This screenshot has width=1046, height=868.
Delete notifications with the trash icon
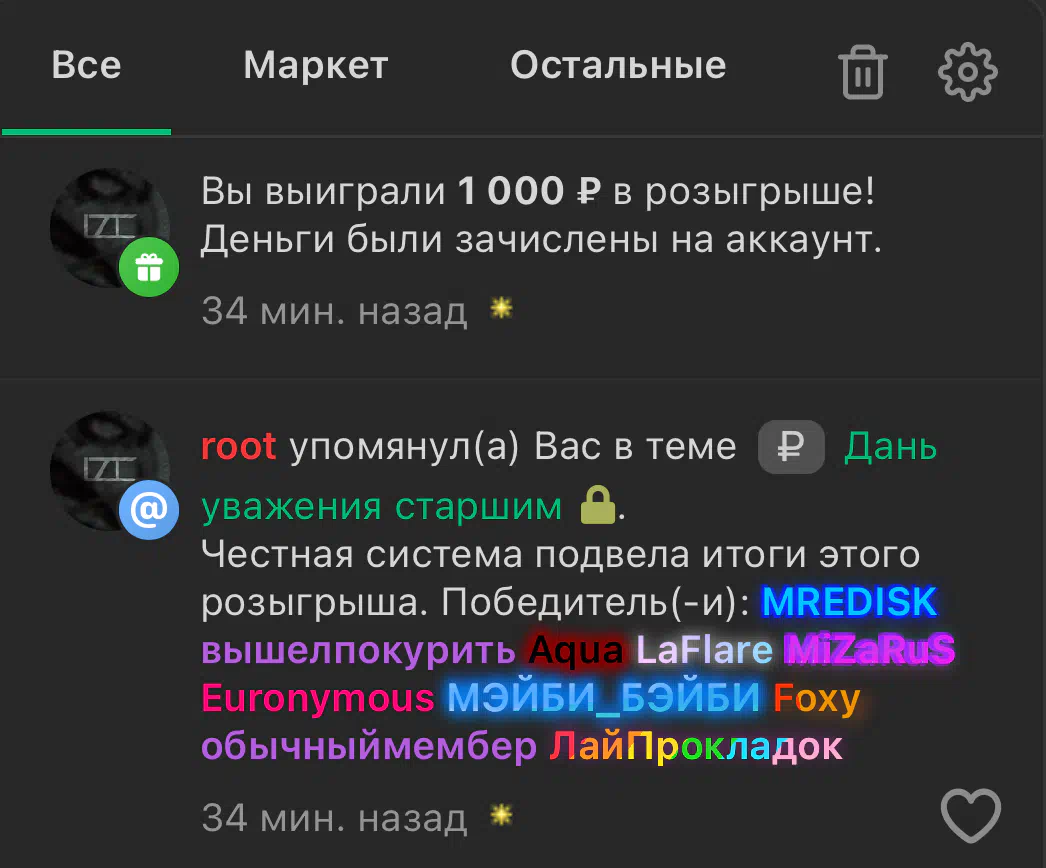tap(863, 72)
